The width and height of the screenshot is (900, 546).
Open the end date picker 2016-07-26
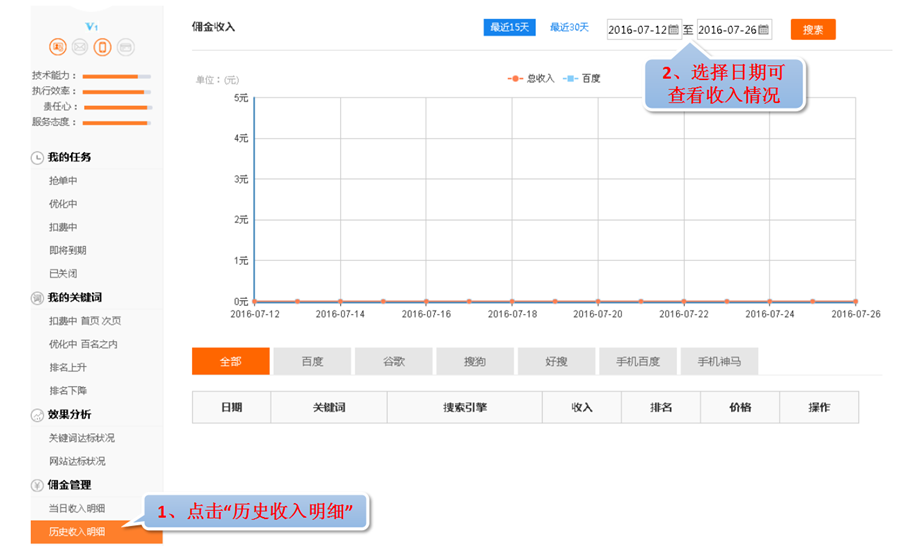click(x=726, y=30)
